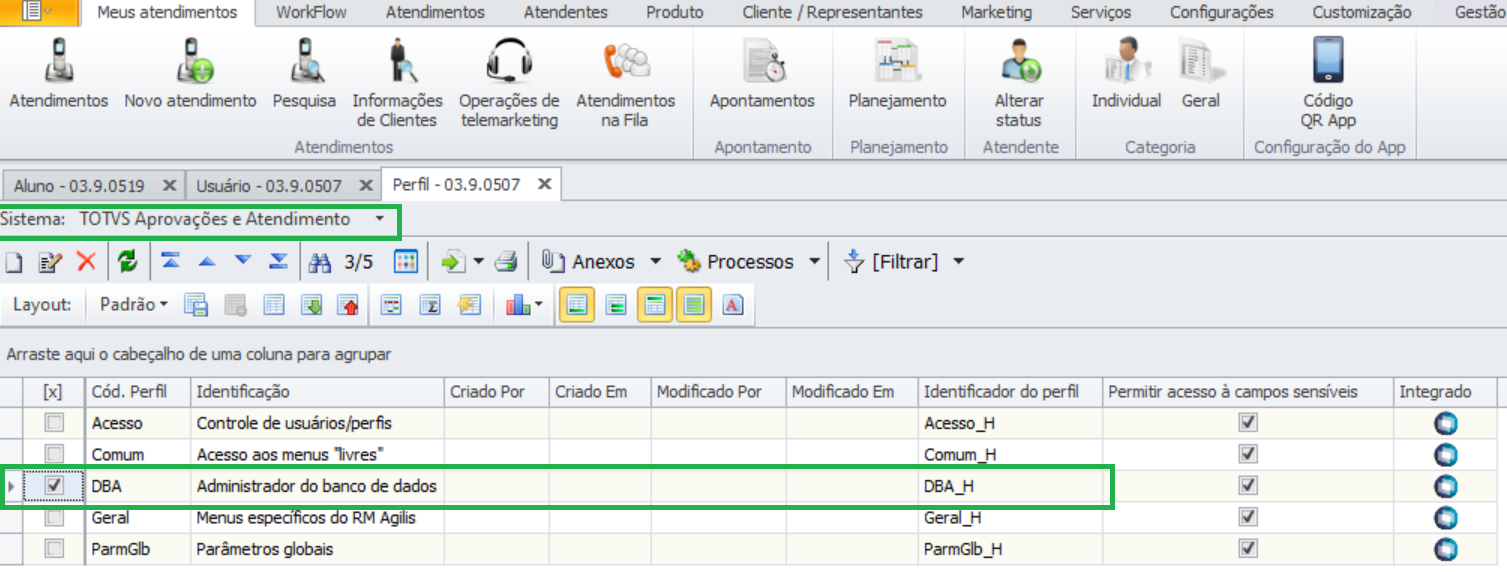Open the Sistema dropdown

[380, 219]
